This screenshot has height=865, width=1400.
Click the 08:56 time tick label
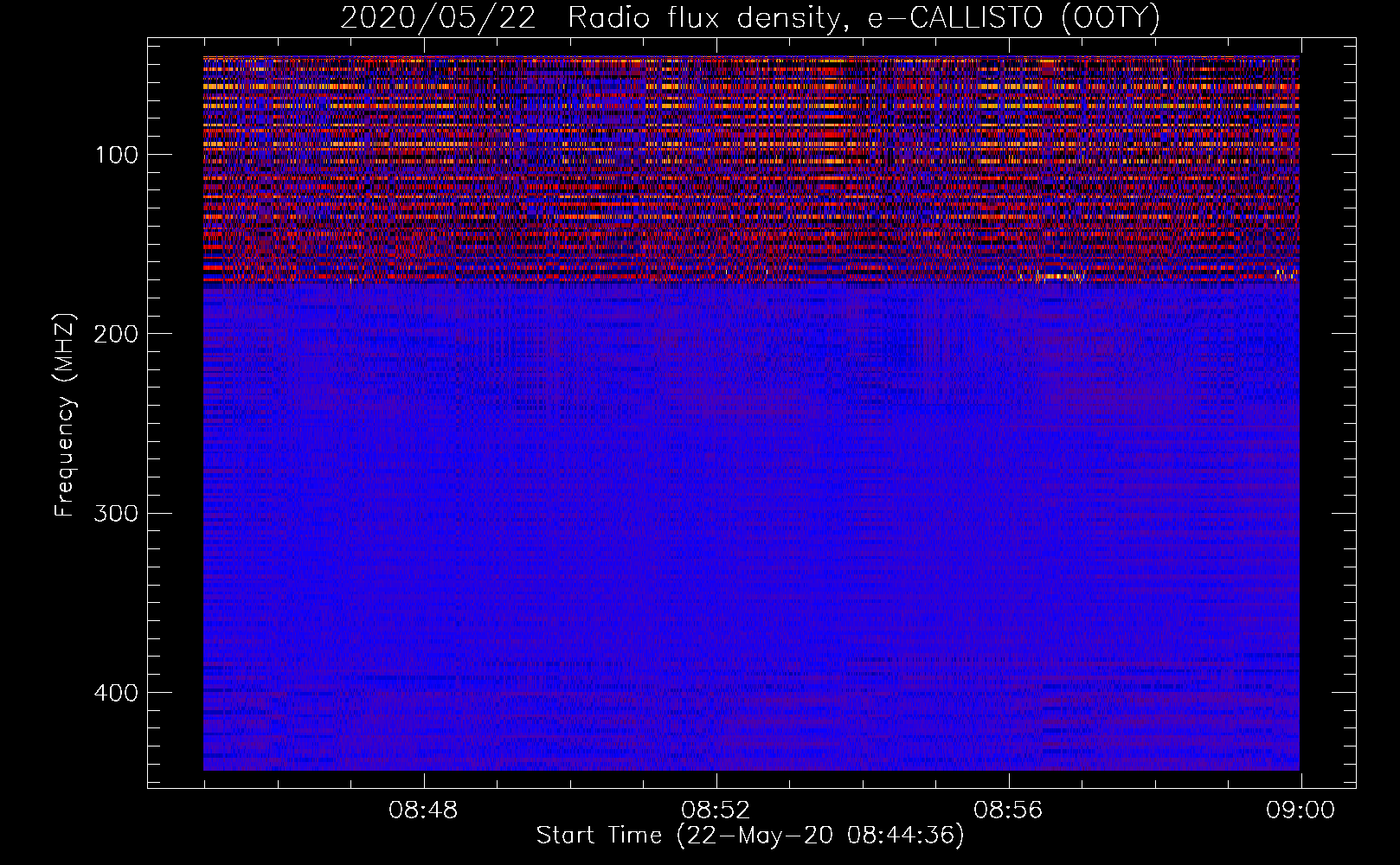(x=1008, y=811)
